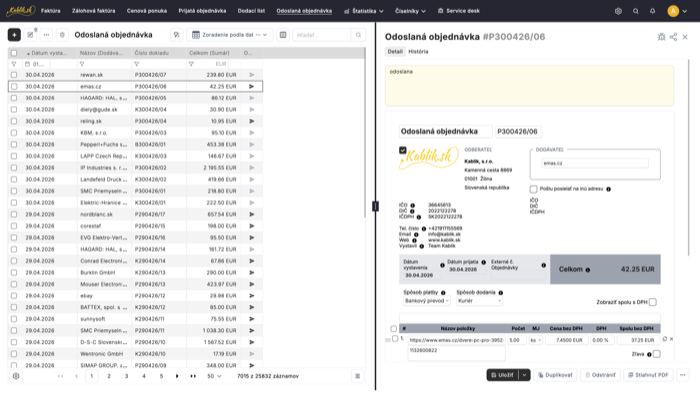Open the Faktúra menu item
700x393 pixels.
tap(50, 11)
